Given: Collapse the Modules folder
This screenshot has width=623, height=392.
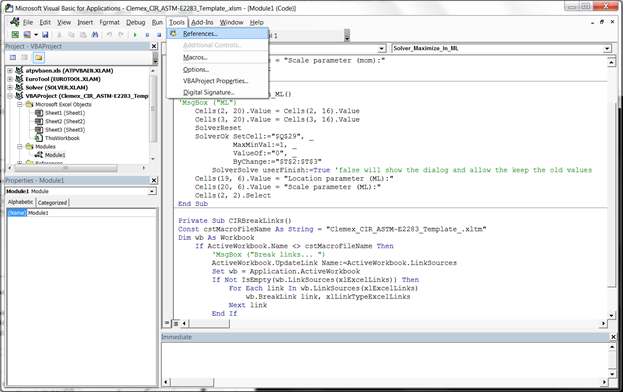Looking at the screenshot, I should [19, 147].
